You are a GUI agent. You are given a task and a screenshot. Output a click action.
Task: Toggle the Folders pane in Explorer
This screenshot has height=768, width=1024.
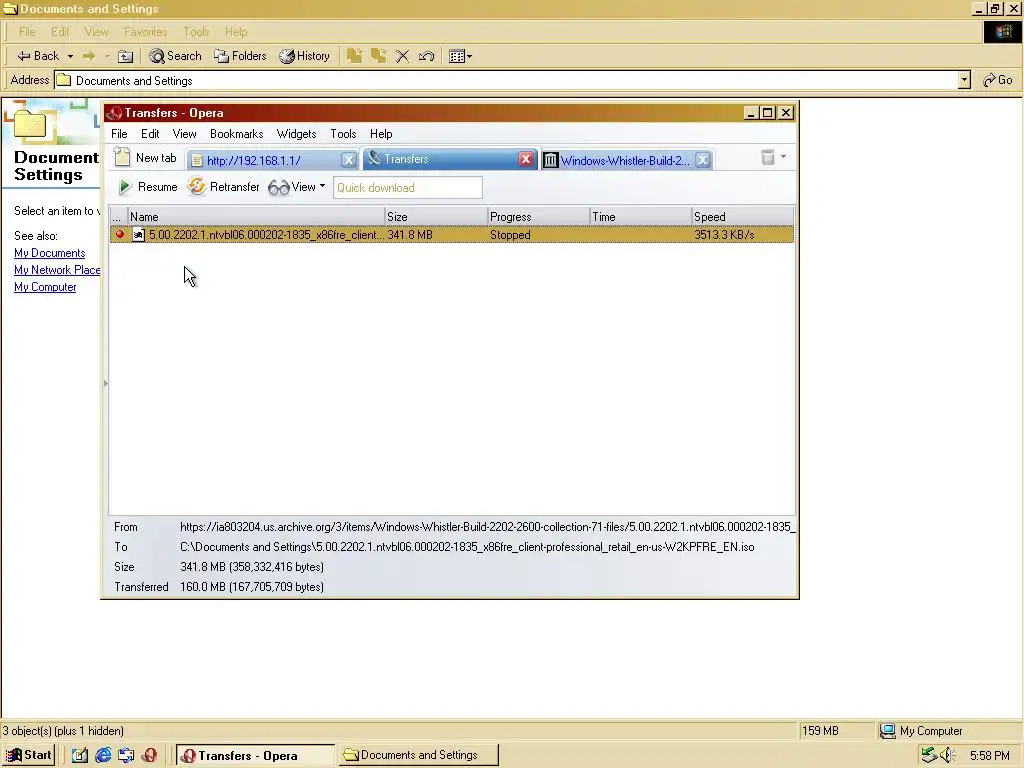(x=240, y=56)
